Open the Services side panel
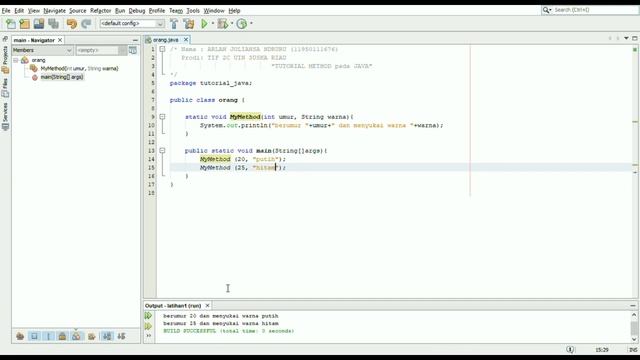The width and height of the screenshot is (640, 360). point(5,116)
